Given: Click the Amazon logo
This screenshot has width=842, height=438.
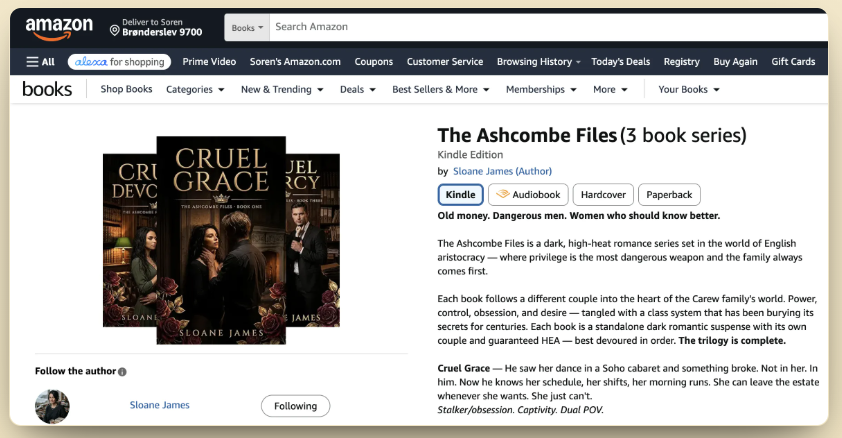Looking at the screenshot, I should click(x=59, y=28).
